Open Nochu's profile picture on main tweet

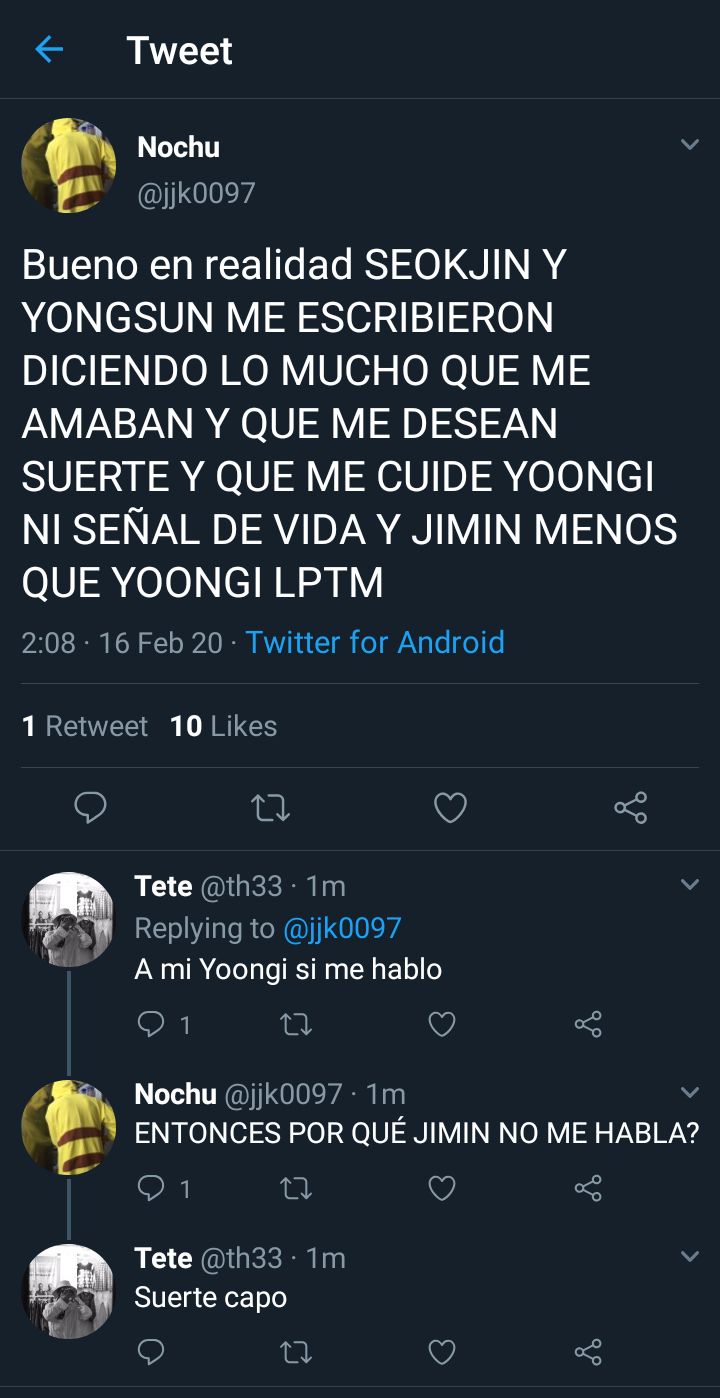click(x=69, y=166)
